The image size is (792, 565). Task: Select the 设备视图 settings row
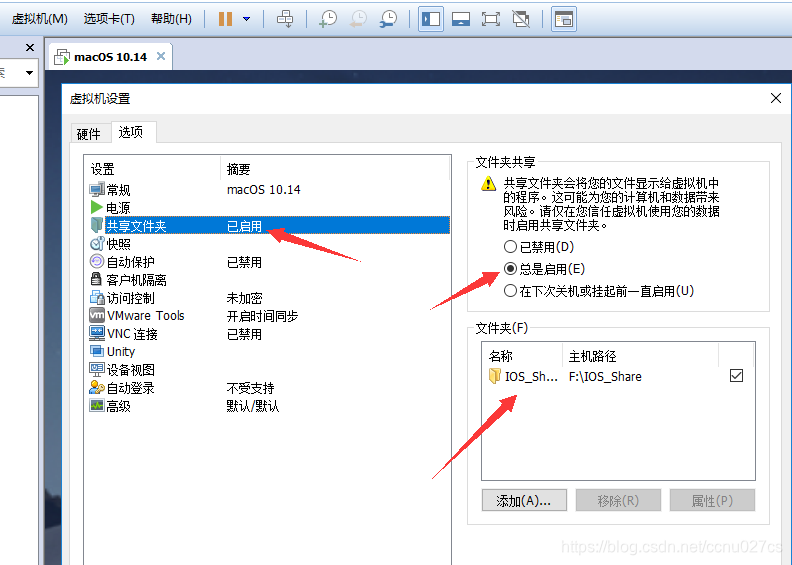[268, 370]
